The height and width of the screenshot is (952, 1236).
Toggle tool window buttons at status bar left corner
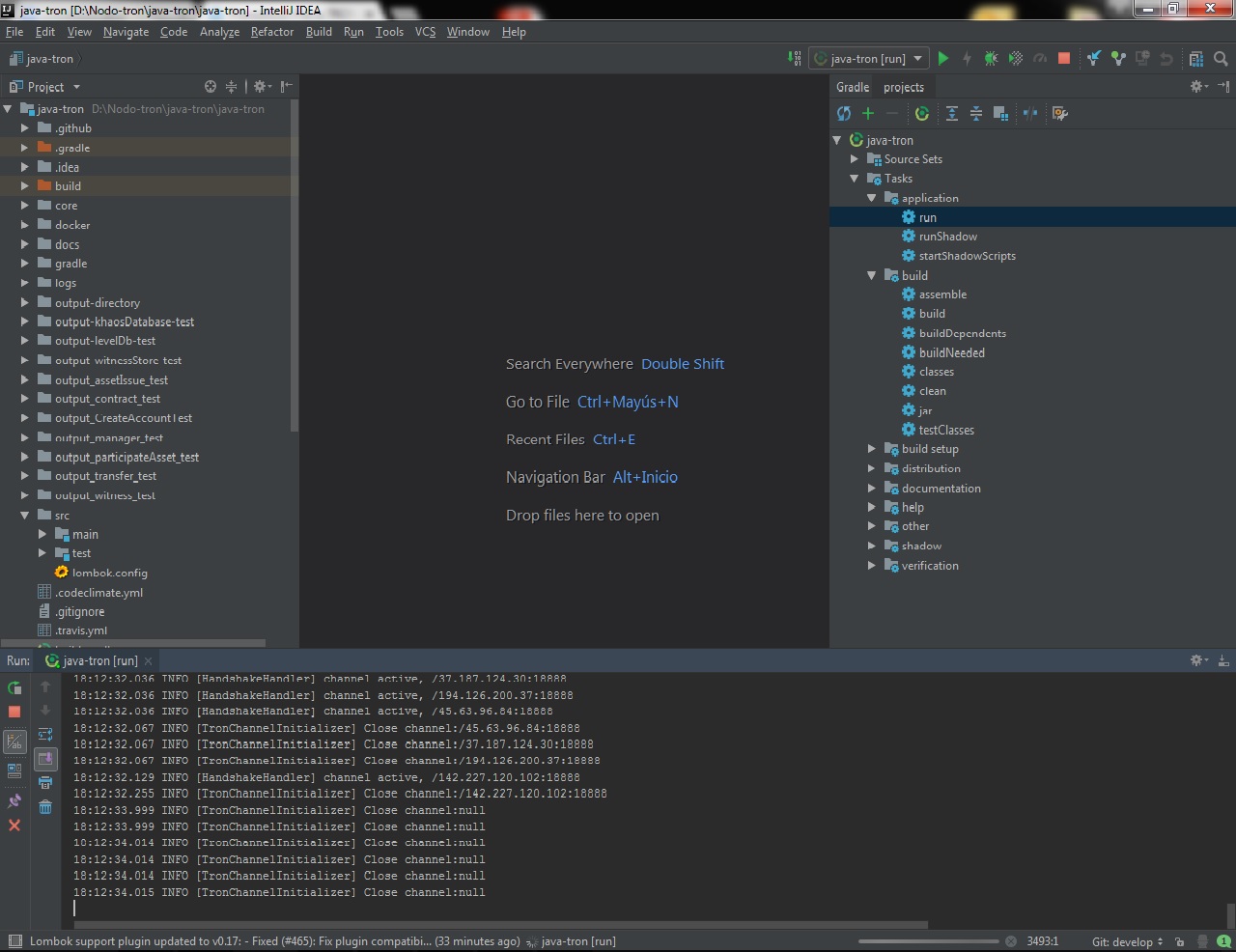(14, 941)
